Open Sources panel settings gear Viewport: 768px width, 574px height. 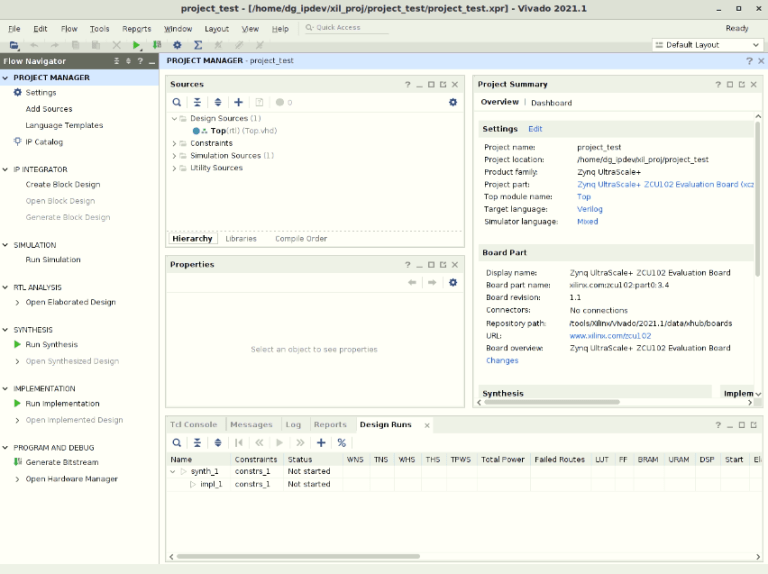click(x=453, y=102)
